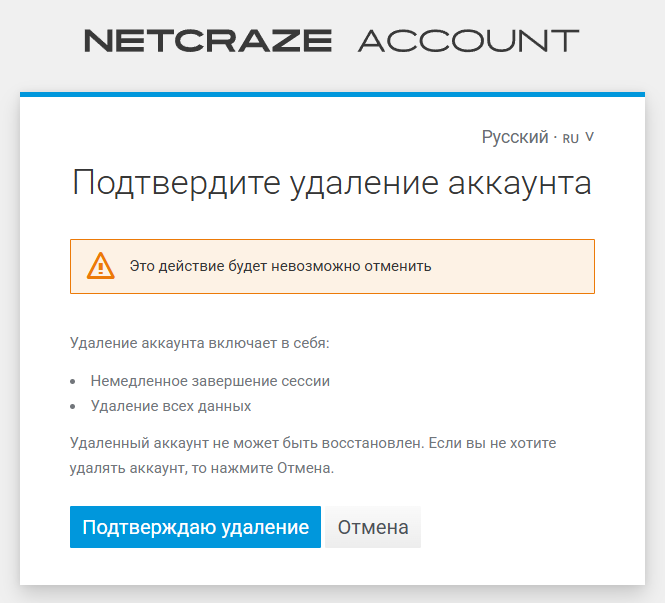Click the blue top border of card
Image resolution: width=665 pixels, height=603 pixels.
coord(332,95)
